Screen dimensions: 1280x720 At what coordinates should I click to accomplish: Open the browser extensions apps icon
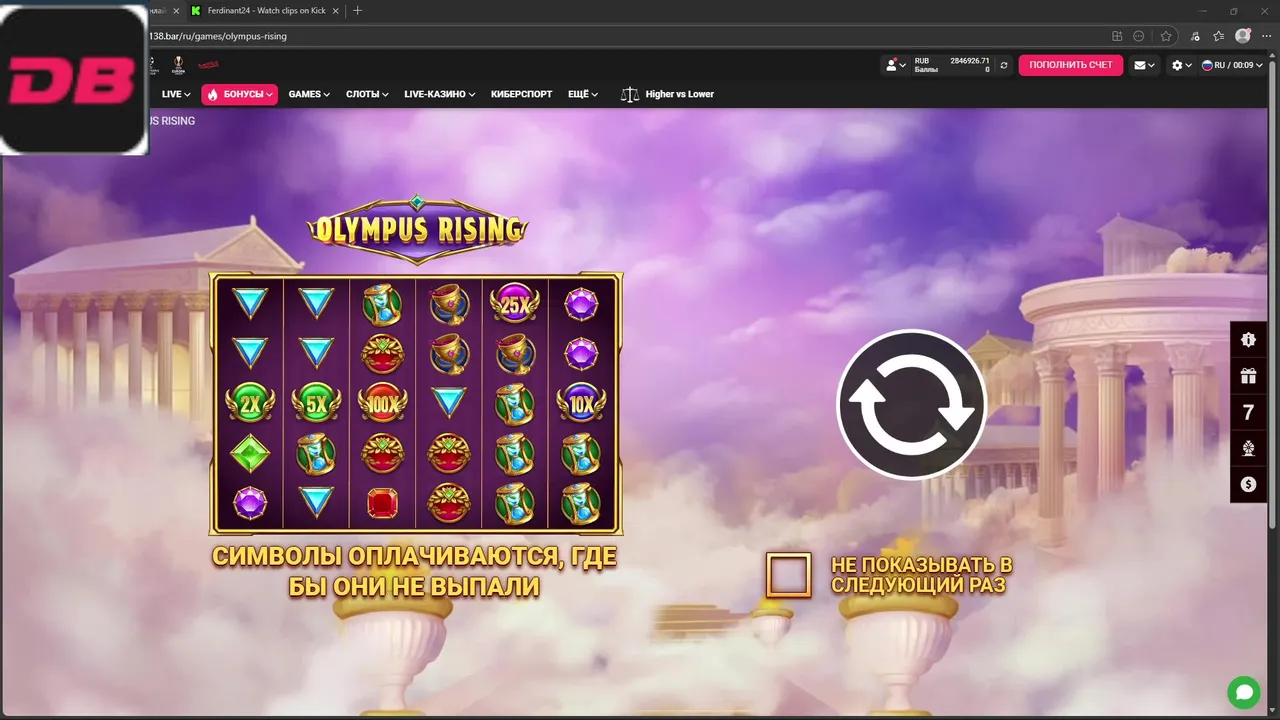click(1117, 36)
